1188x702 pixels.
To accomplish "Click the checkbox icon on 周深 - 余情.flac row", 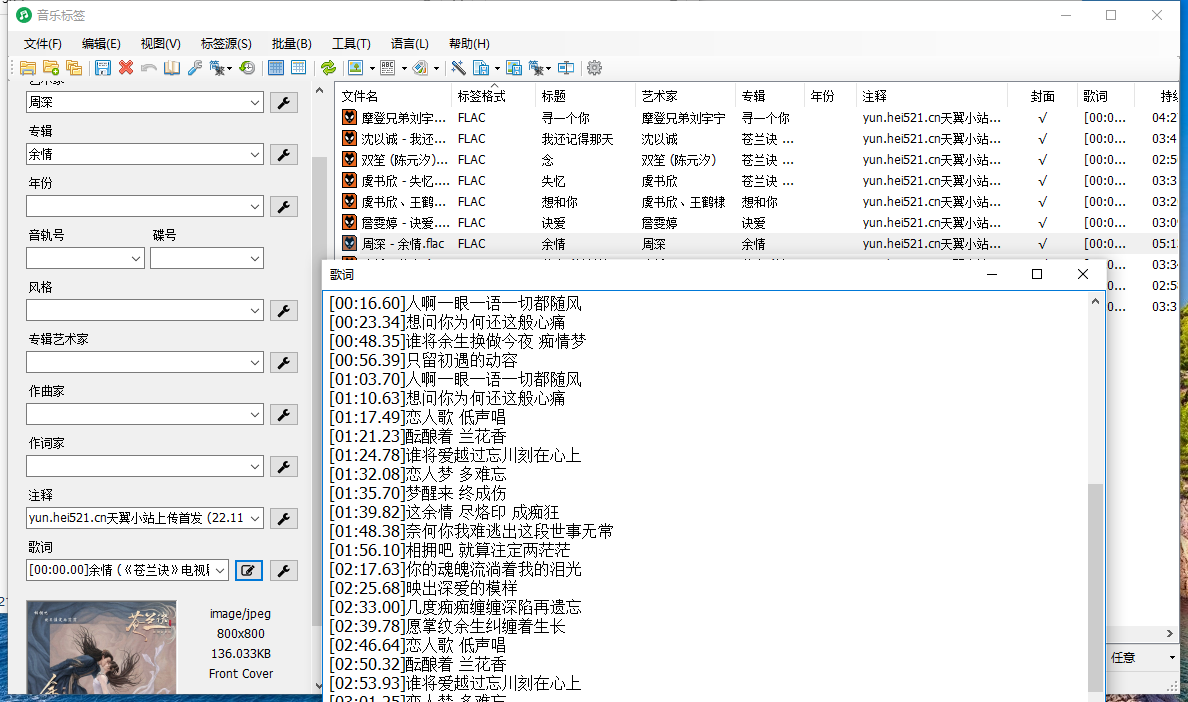I will pyautogui.click(x=349, y=243).
